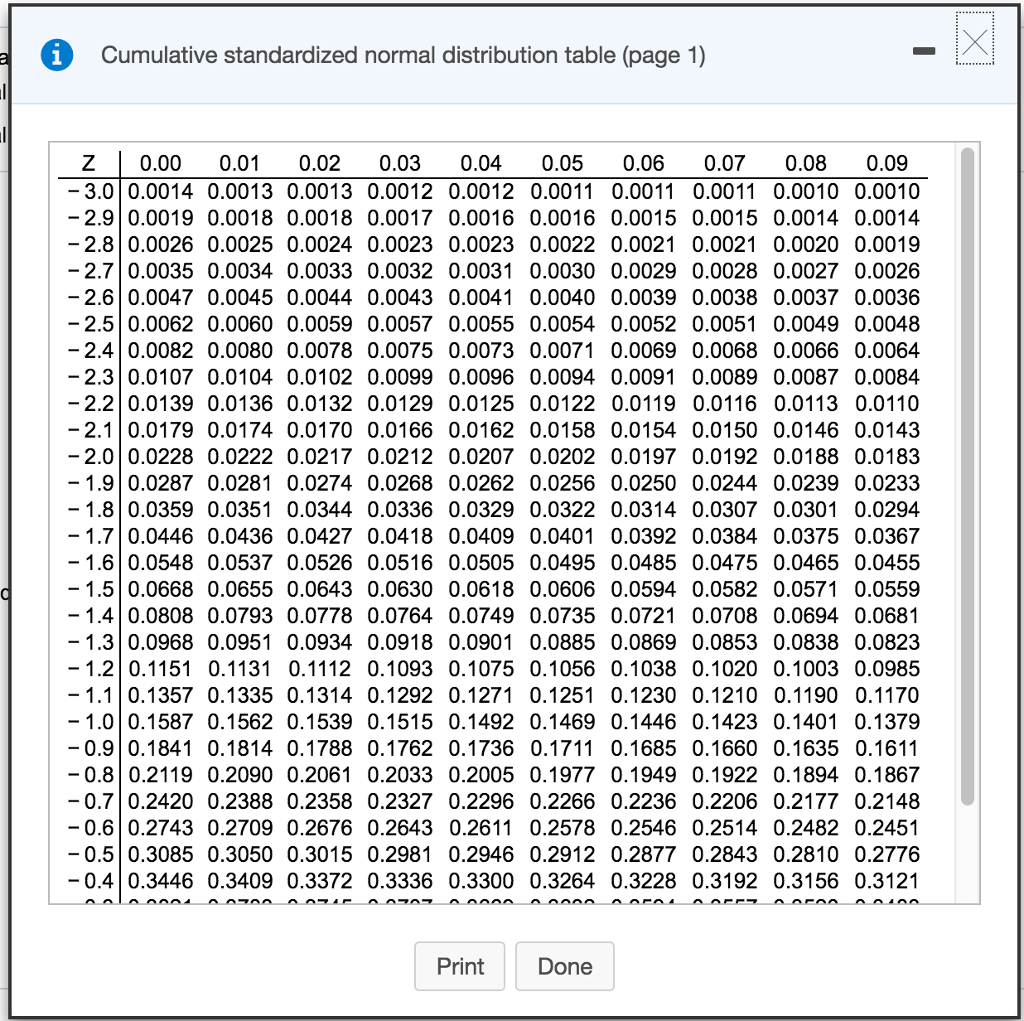This screenshot has width=1024, height=1021.
Task: Click the blue information icon
Action: point(57,55)
